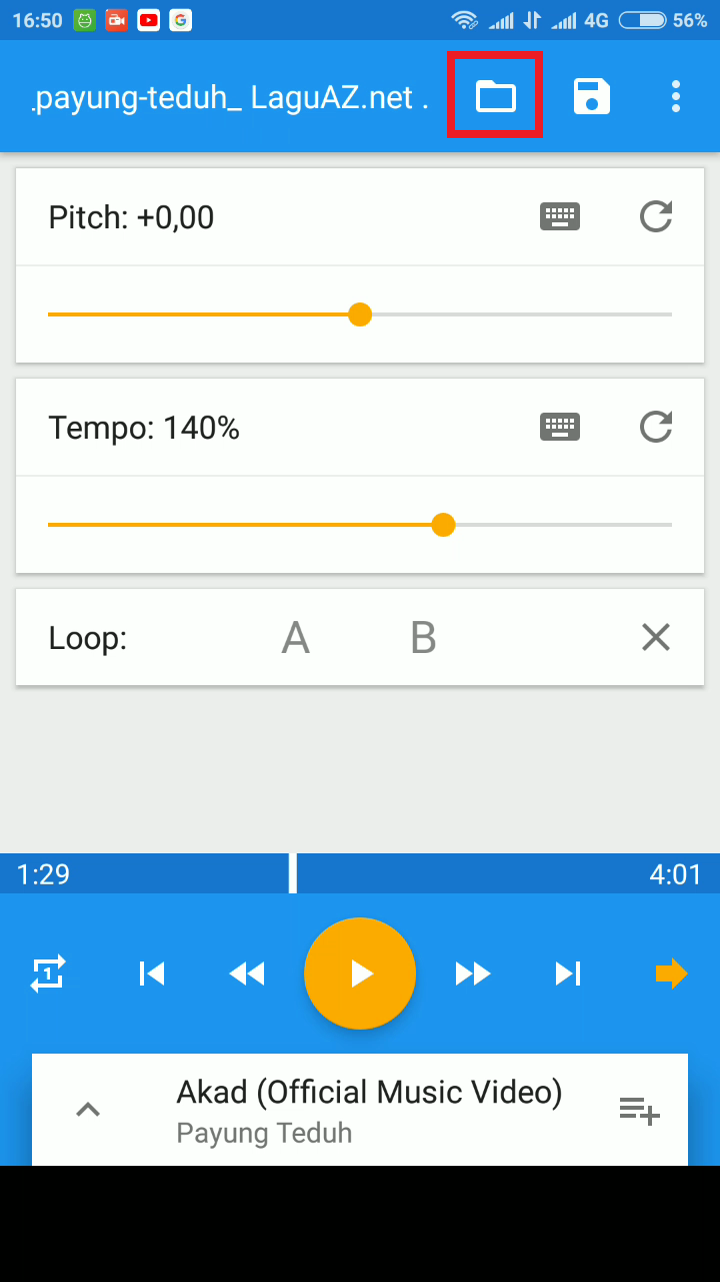The height and width of the screenshot is (1282, 720).
Task: Toggle the orange arrow playback order button
Action: 671,973
